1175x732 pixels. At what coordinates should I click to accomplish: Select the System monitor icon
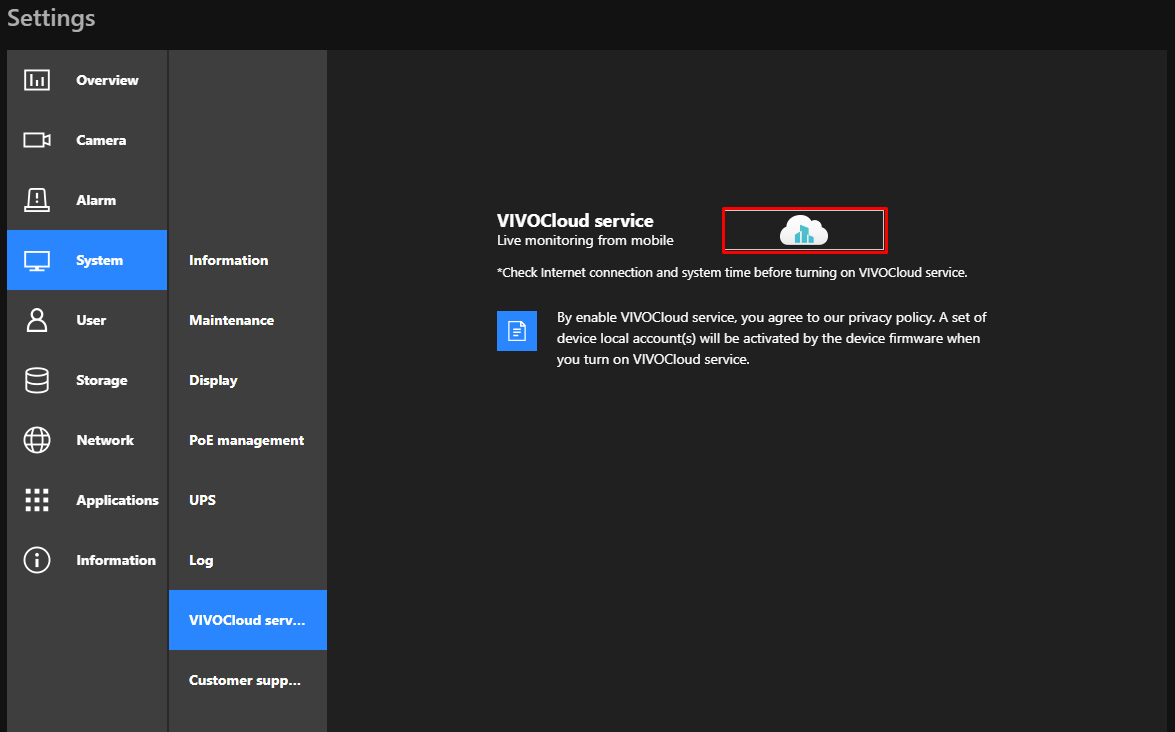[x=37, y=260]
